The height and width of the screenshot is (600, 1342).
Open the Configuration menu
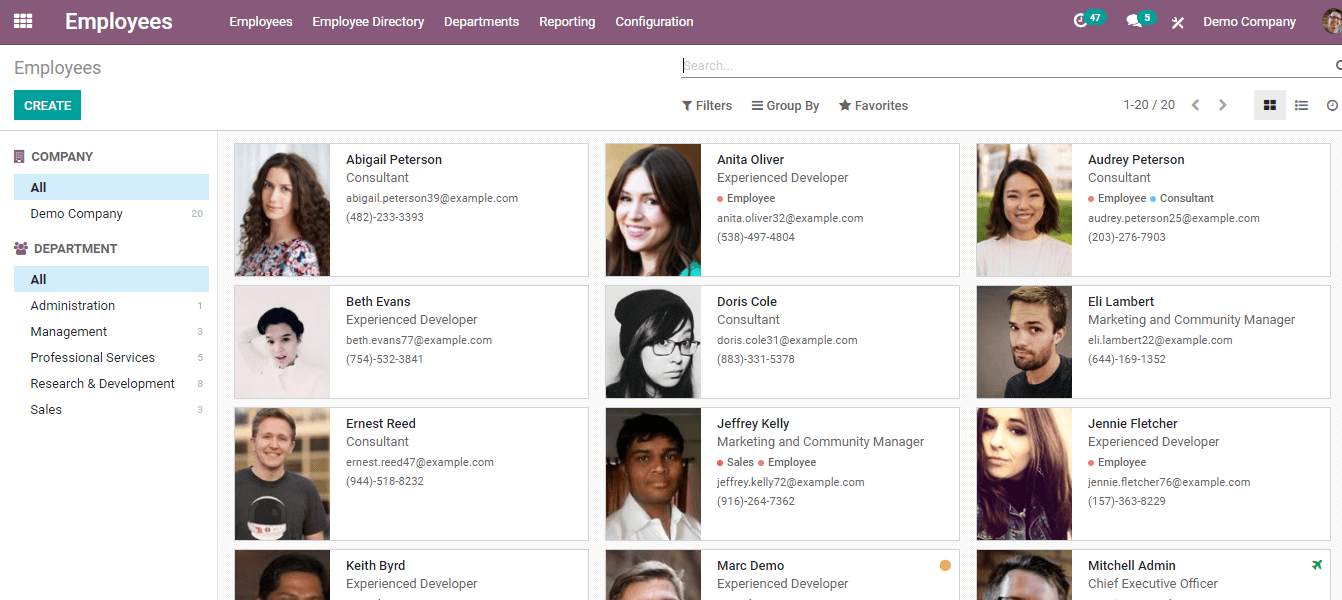(x=654, y=22)
